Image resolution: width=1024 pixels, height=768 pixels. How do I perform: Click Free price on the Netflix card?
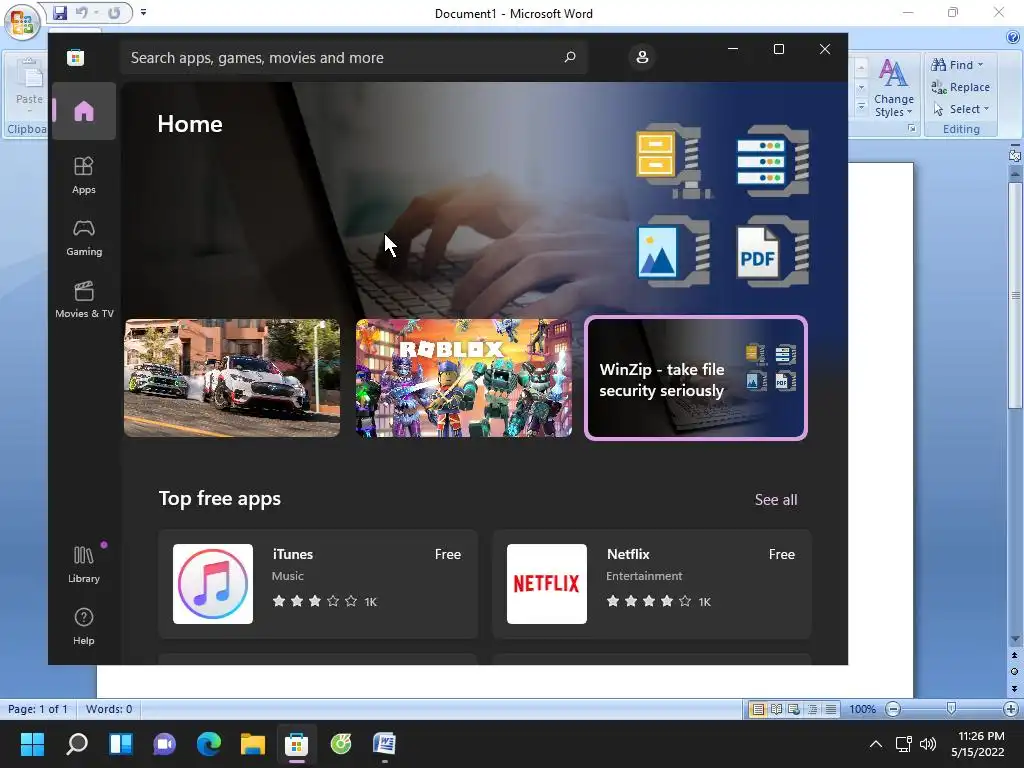[x=782, y=554]
